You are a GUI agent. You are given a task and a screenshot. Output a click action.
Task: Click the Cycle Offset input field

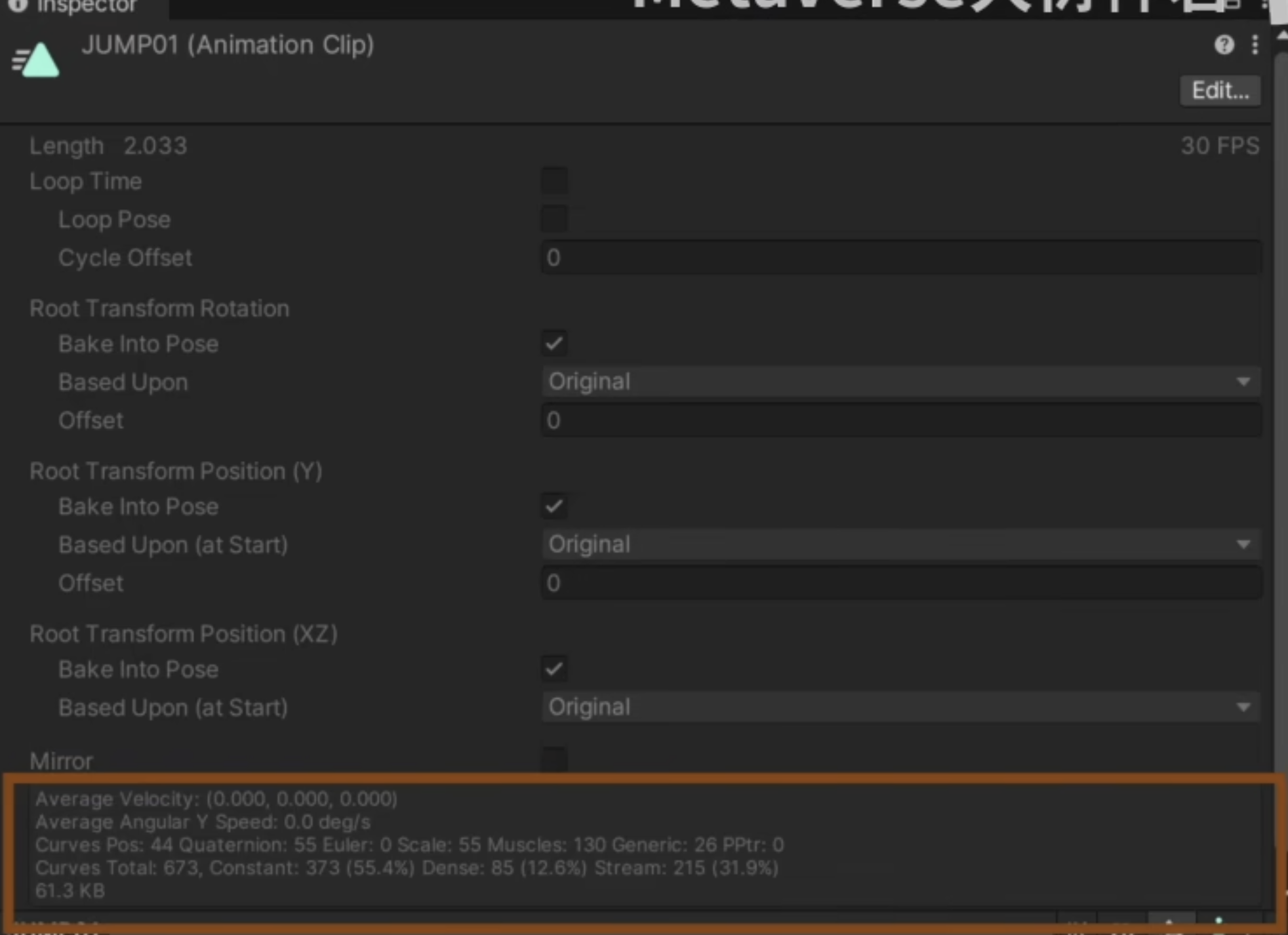click(x=900, y=258)
